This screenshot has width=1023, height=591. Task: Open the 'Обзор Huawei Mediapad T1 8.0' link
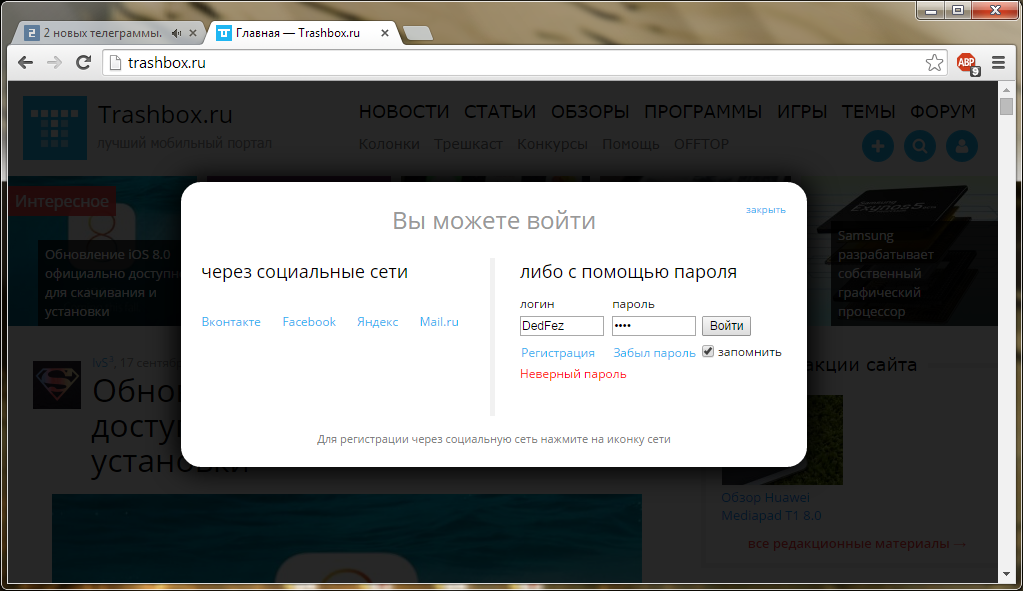point(771,506)
